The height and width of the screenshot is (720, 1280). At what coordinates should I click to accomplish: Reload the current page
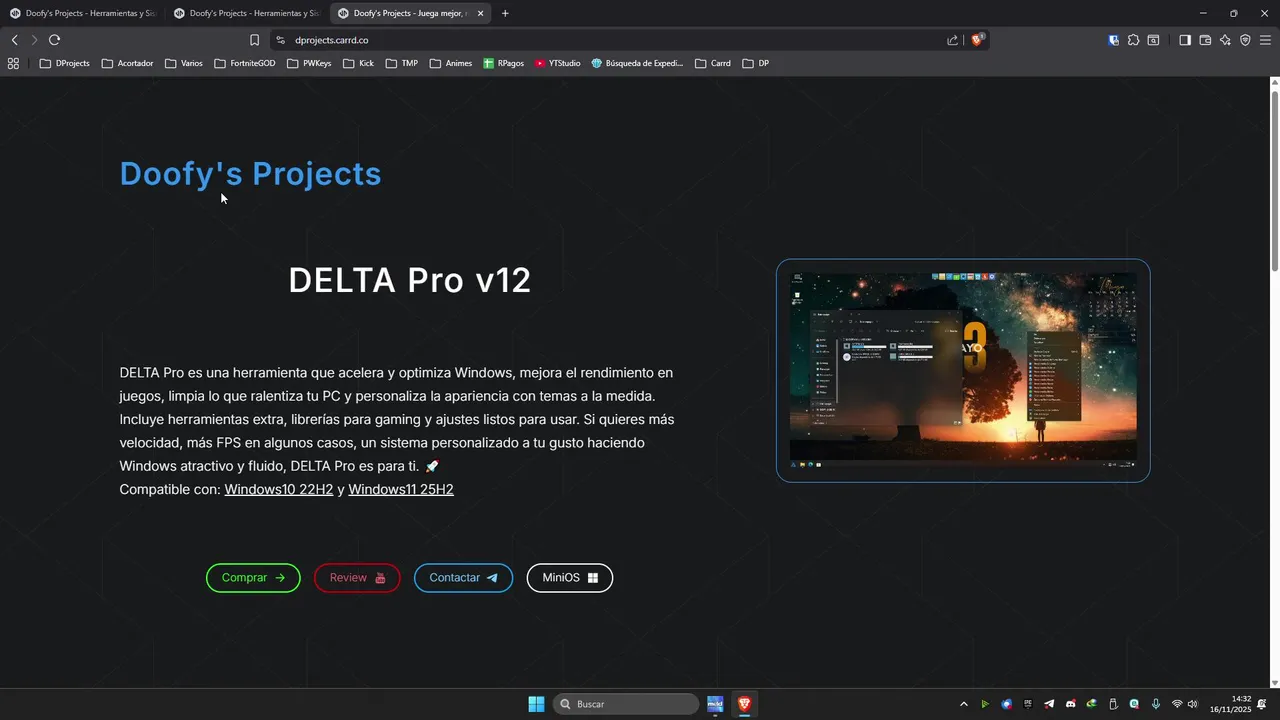[54, 40]
